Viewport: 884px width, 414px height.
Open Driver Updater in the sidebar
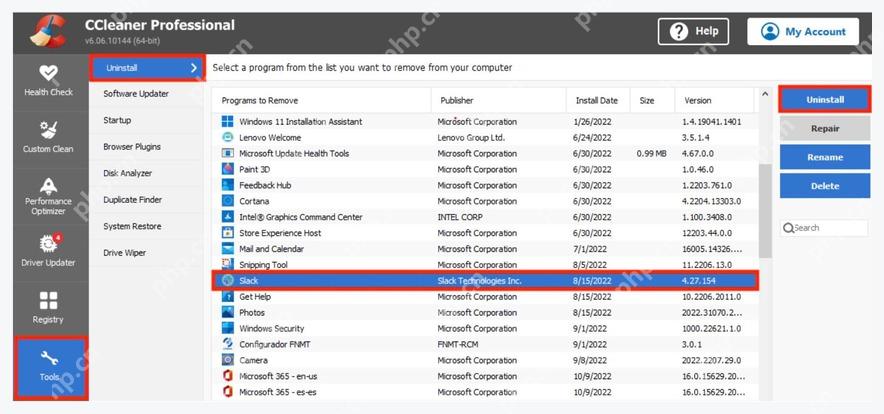pyautogui.click(x=48, y=252)
